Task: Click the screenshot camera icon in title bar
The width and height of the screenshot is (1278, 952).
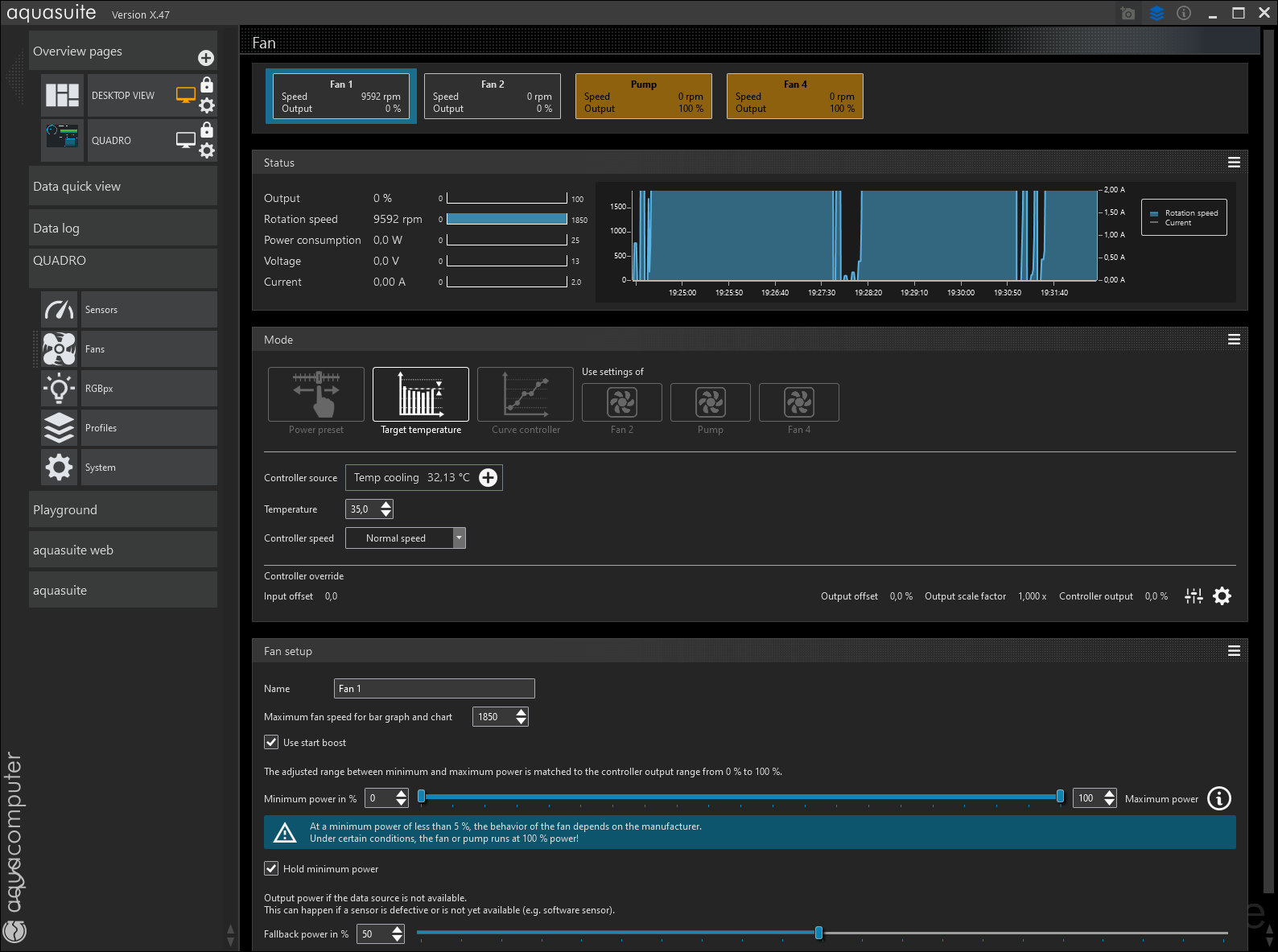Action: pyautogui.click(x=1128, y=14)
